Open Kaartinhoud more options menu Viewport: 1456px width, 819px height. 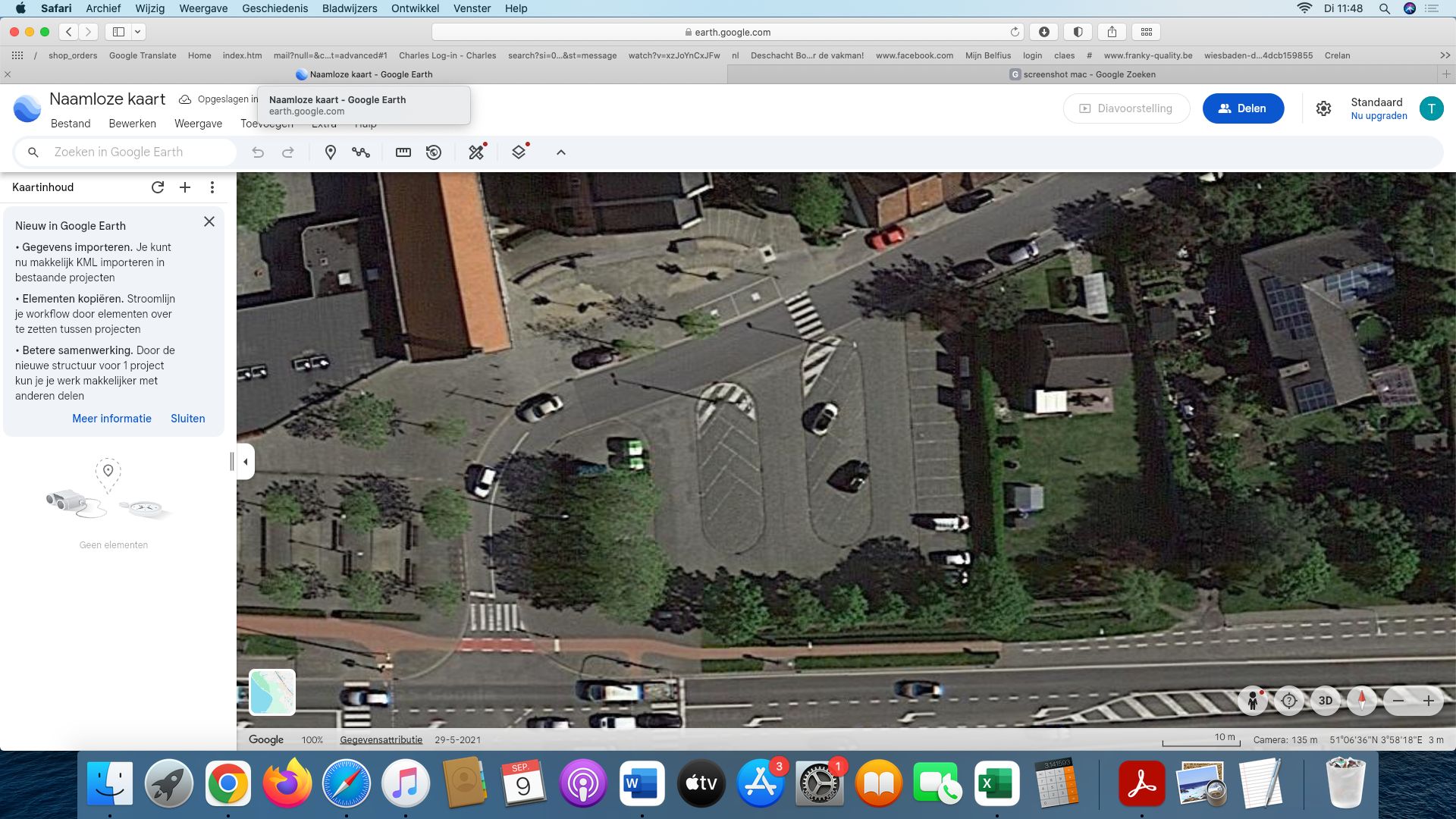pos(212,187)
